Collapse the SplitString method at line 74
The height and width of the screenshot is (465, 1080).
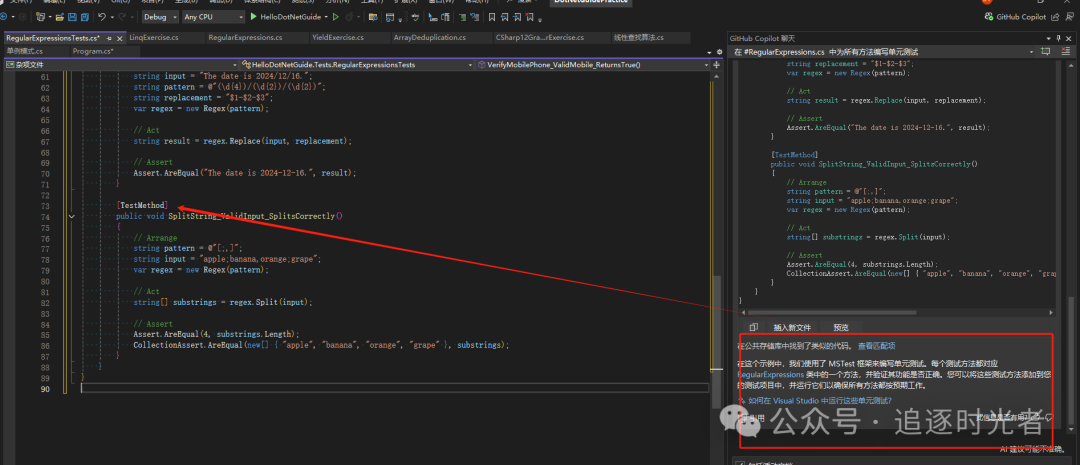(x=71, y=215)
